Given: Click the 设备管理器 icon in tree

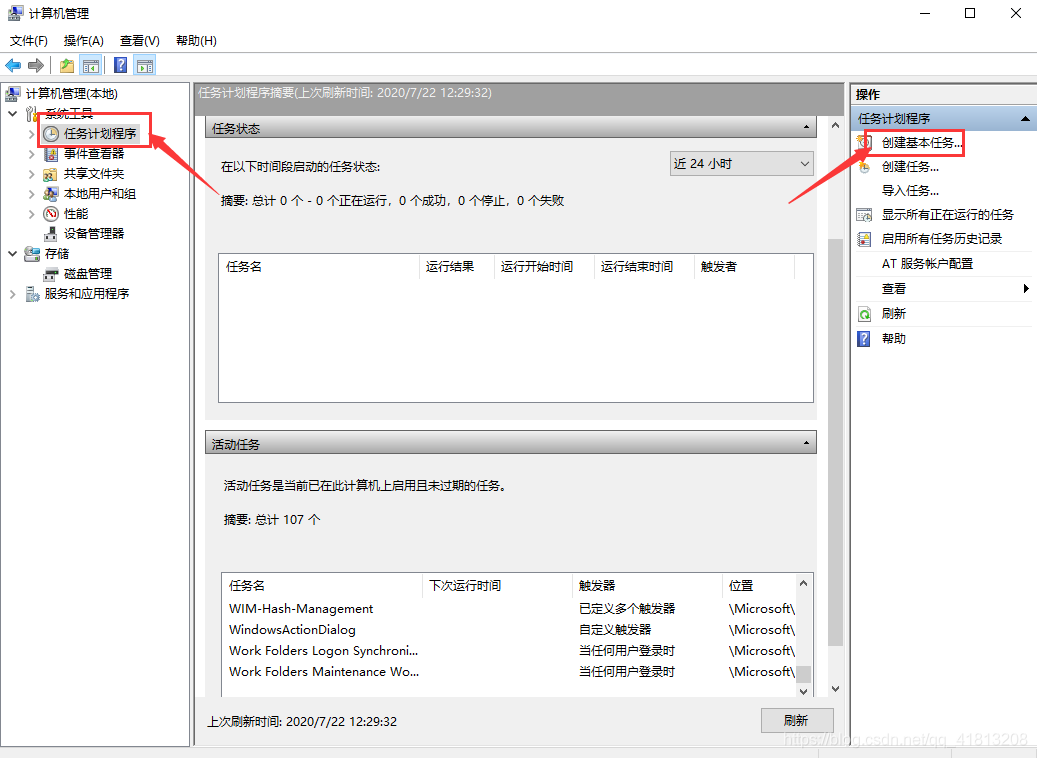Looking at the screenshot, I should (x=51, y=233).
